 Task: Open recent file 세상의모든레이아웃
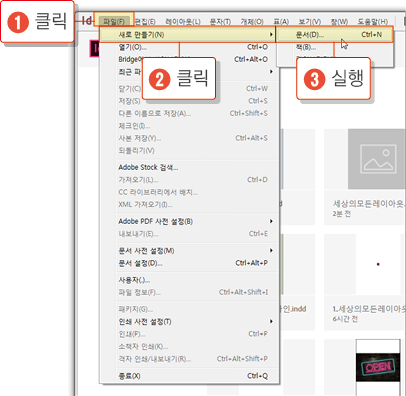point(369,203)
